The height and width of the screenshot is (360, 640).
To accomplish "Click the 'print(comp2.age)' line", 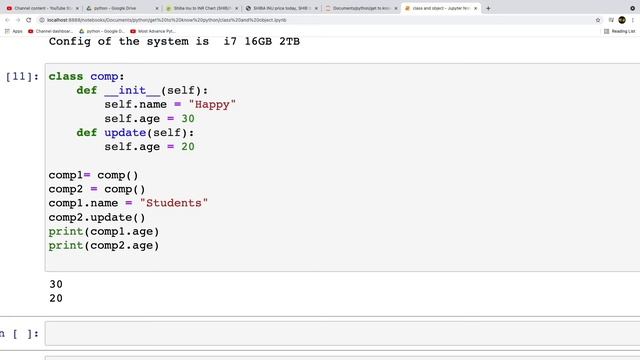I will tap(104, 246).
